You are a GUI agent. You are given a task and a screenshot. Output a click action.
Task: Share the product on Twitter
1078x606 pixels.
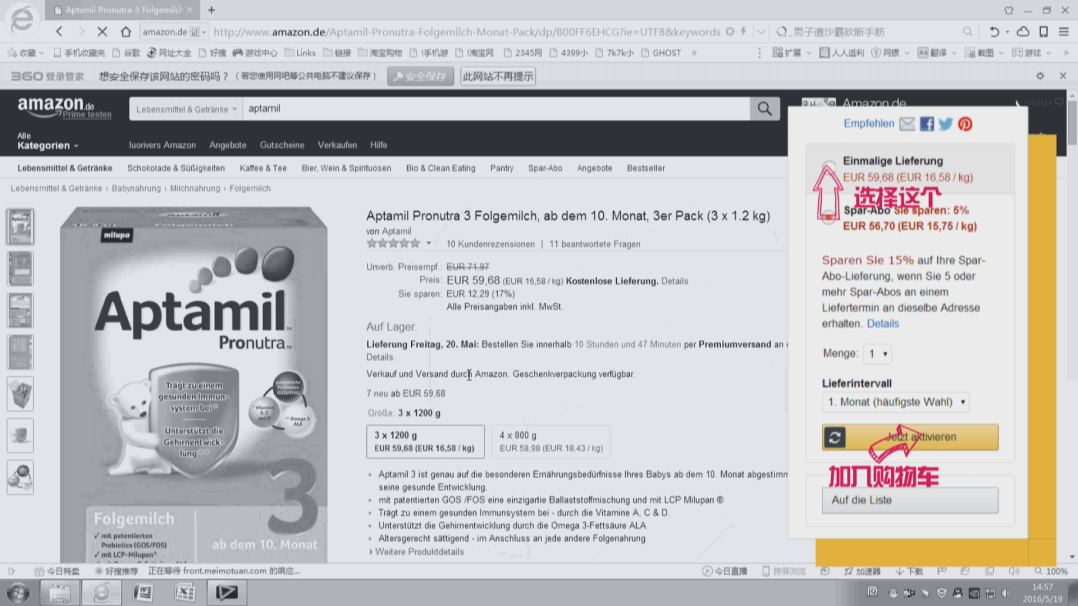pyautogui.click(x=946, y=124)
